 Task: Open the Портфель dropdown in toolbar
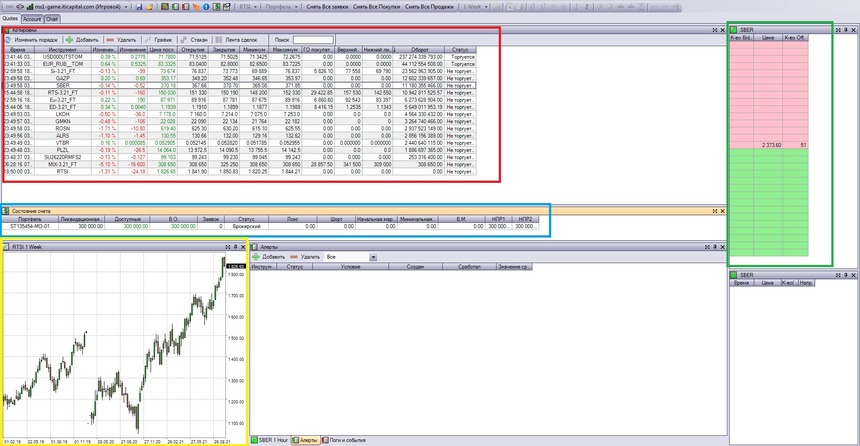coord(296,7)
